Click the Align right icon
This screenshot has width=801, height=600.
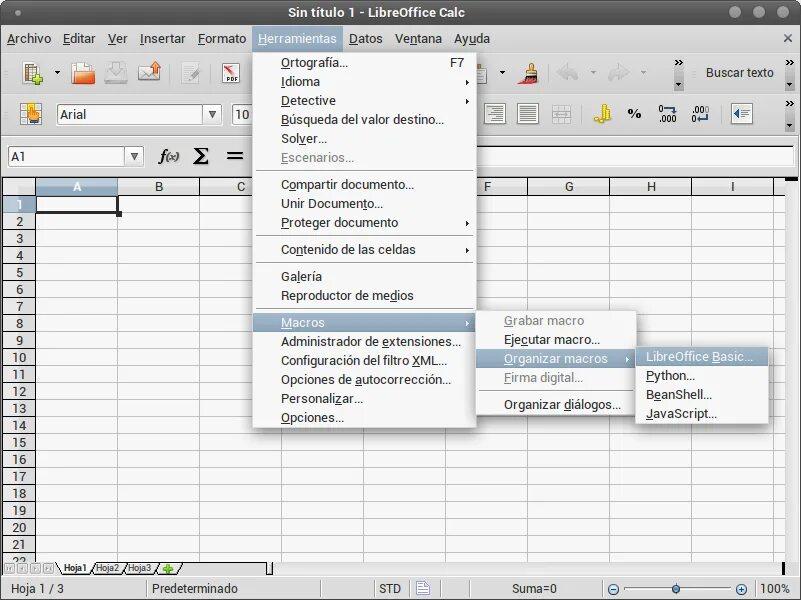pos(494,114)
